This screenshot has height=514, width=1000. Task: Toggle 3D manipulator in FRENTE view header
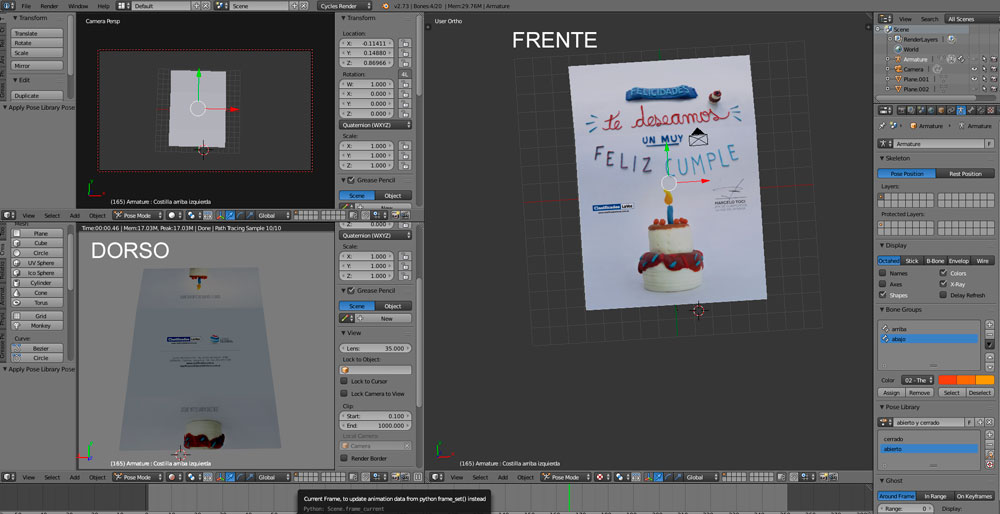(x=647, y=477)
